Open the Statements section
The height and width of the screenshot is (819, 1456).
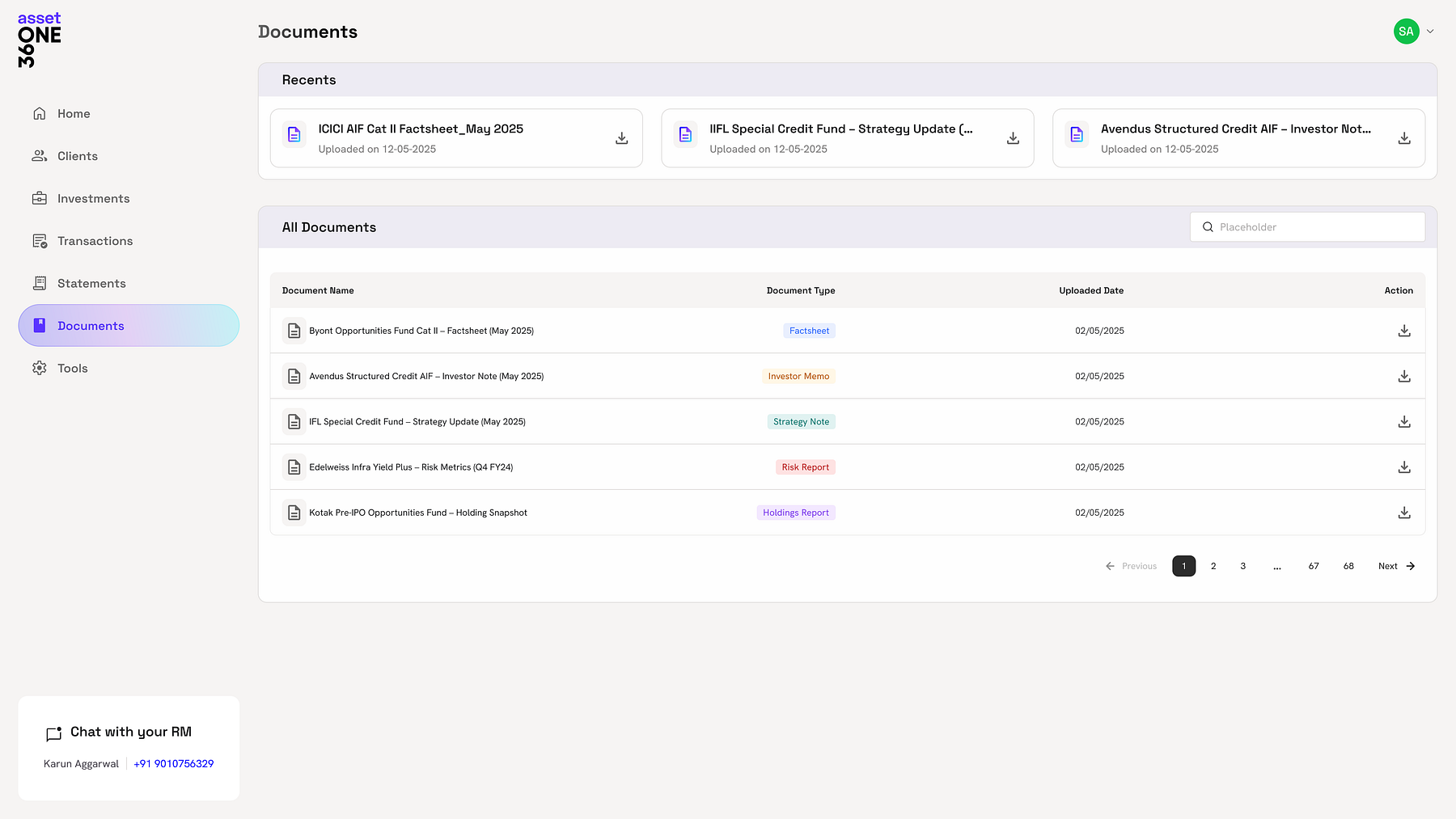(x=91, y=283)
